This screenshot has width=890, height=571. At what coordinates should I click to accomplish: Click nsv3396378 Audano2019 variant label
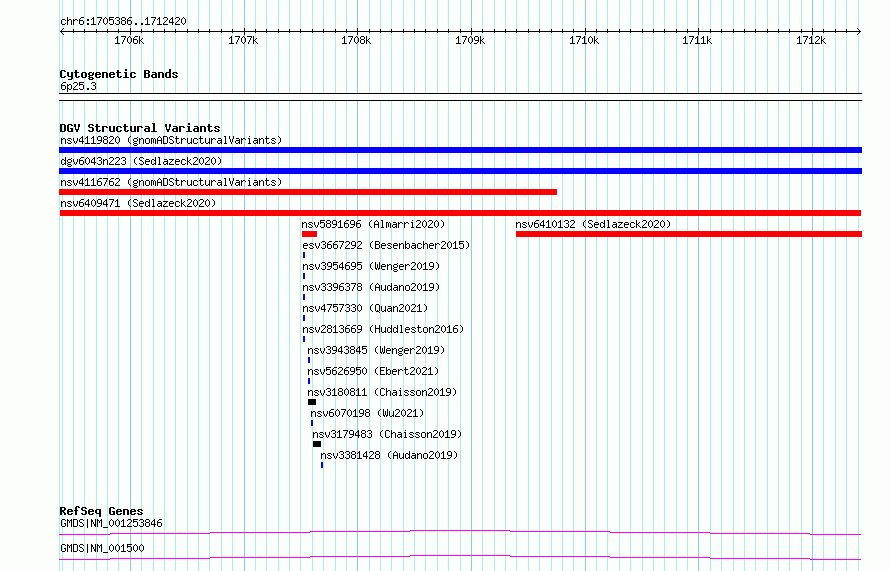371,287
